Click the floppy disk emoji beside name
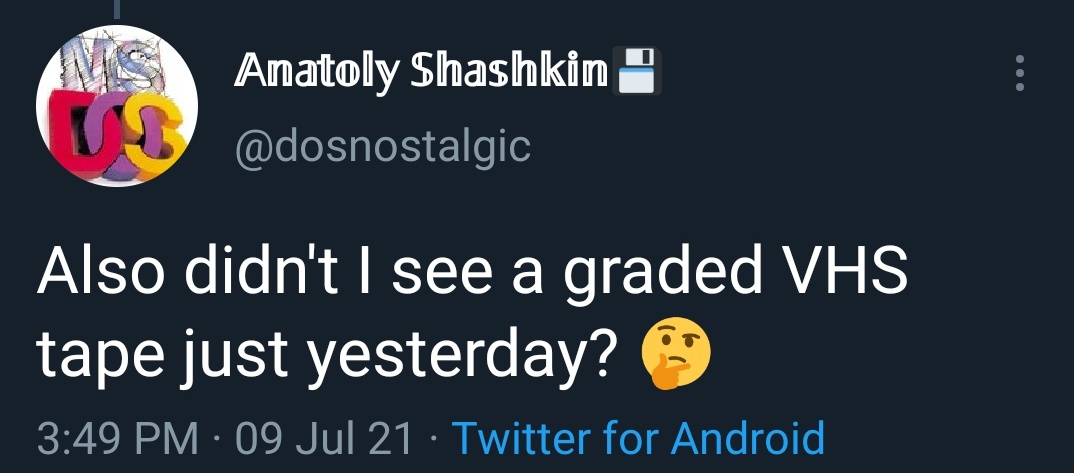 coord(637,71)
